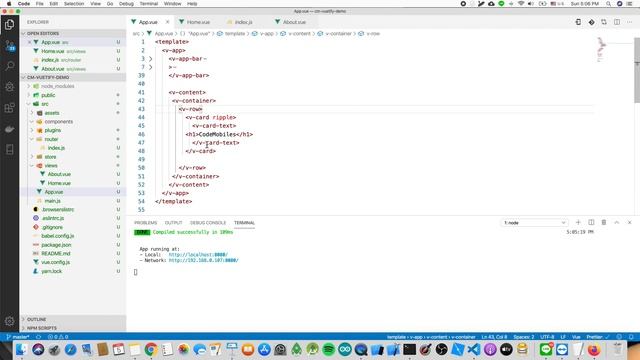
Task: Expand the node_modules folder
Action: coord(58,86)
